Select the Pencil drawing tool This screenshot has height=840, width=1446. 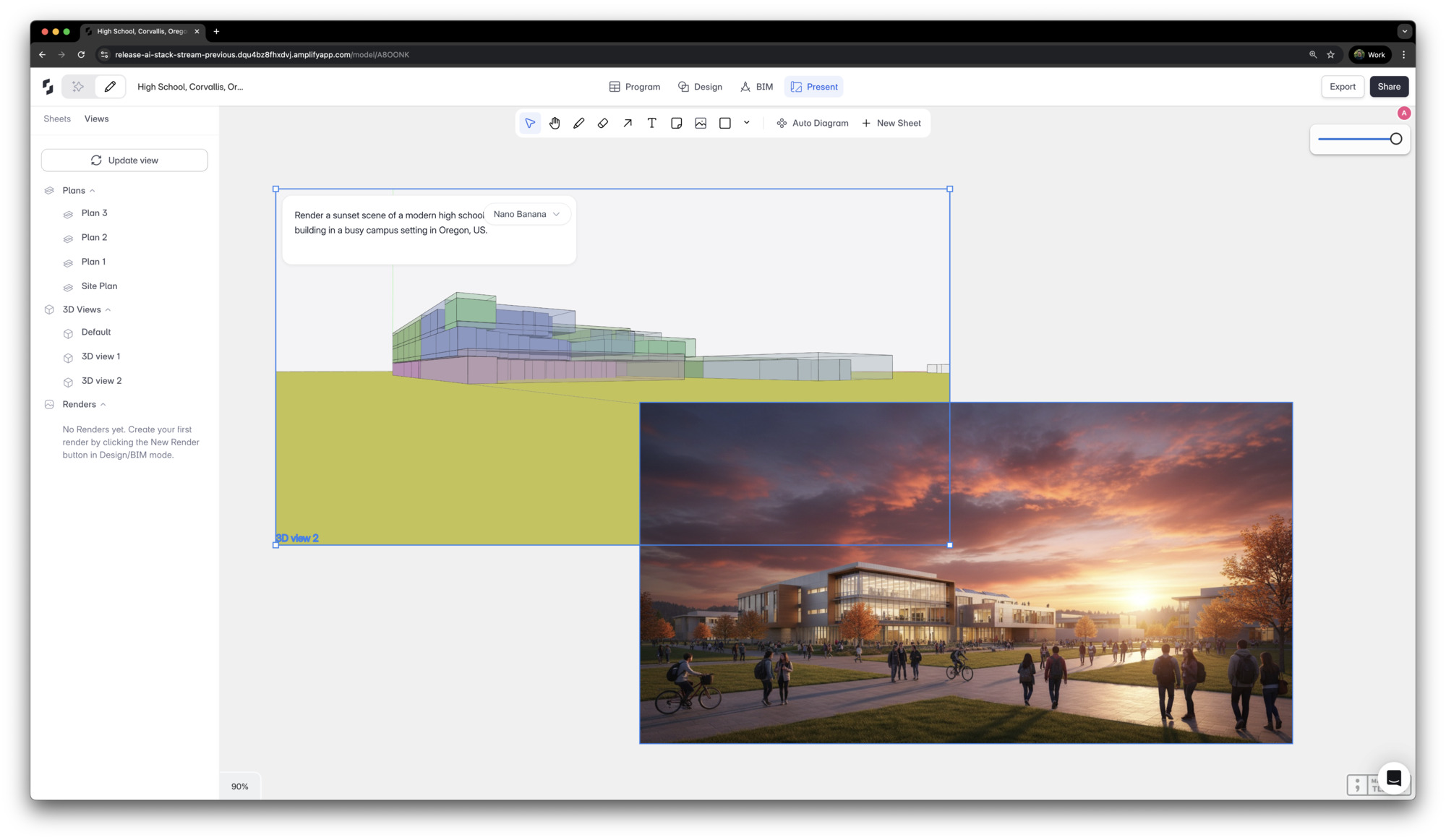[578, 123]
